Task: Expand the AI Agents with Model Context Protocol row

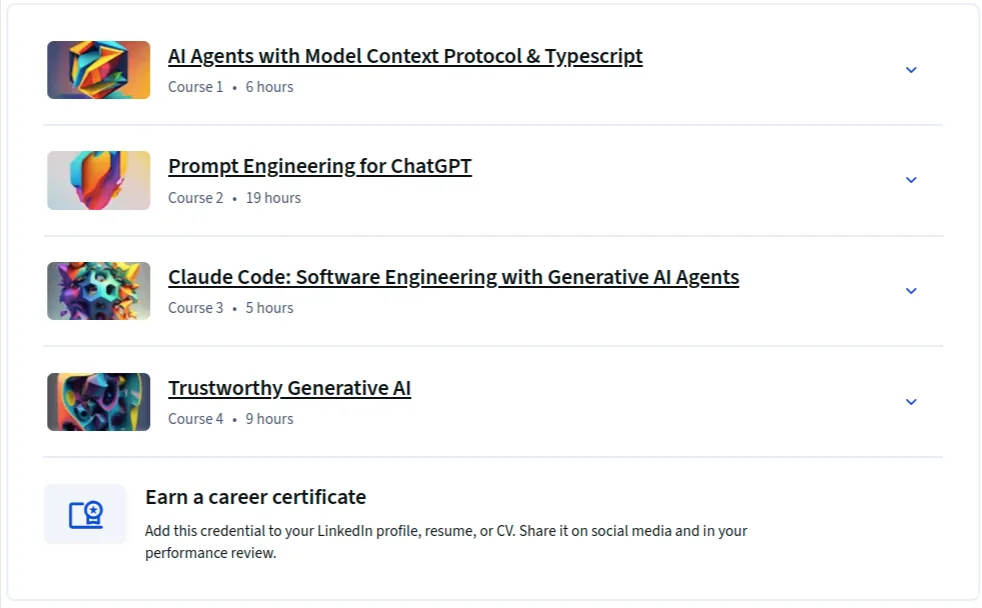Action: pos(911,70)
